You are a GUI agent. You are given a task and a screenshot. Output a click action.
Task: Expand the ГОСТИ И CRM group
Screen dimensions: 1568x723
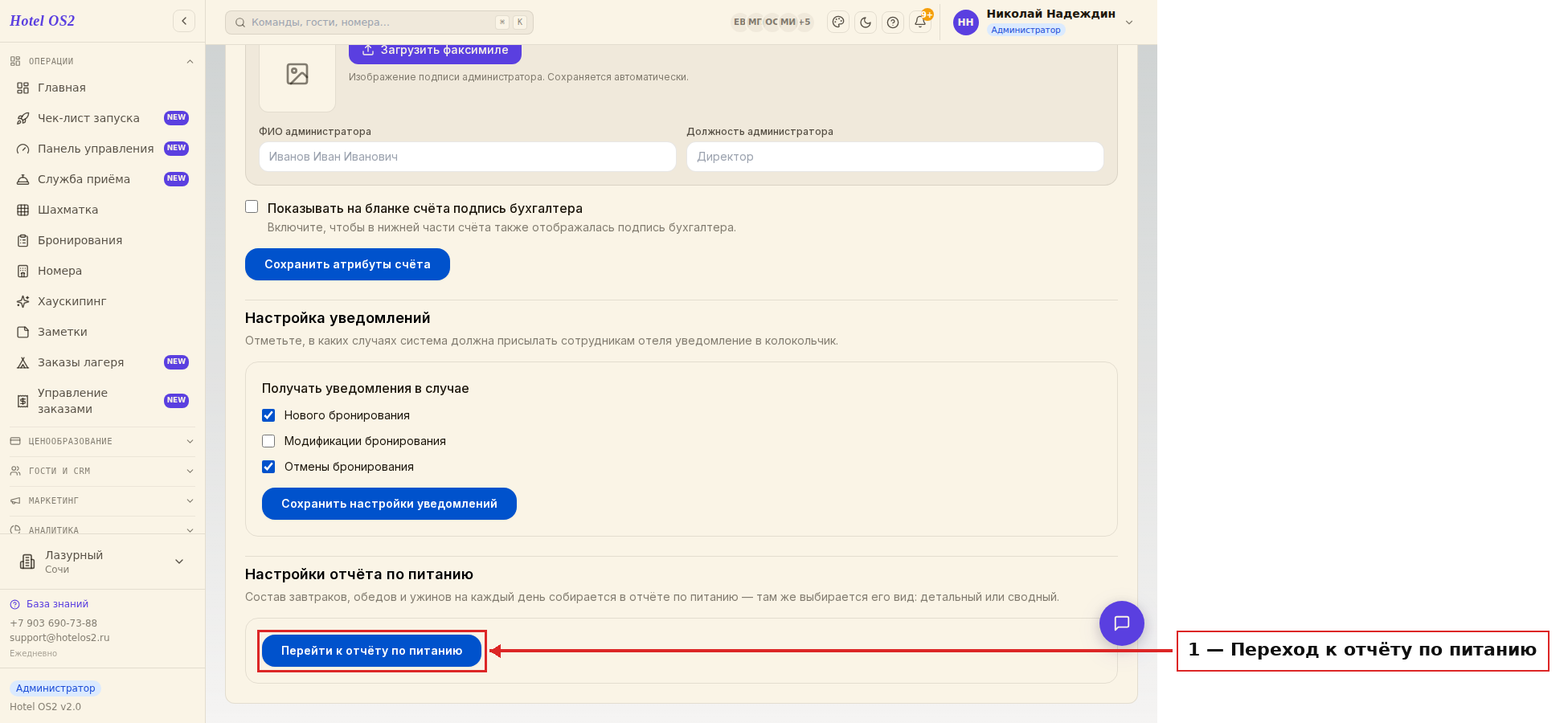coord(102,471)
